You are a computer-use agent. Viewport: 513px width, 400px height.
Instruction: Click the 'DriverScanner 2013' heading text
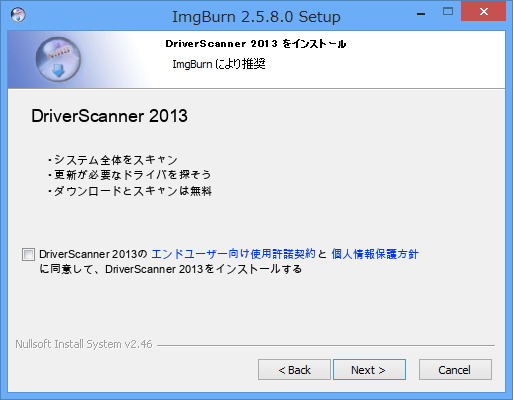pos(109,116)
